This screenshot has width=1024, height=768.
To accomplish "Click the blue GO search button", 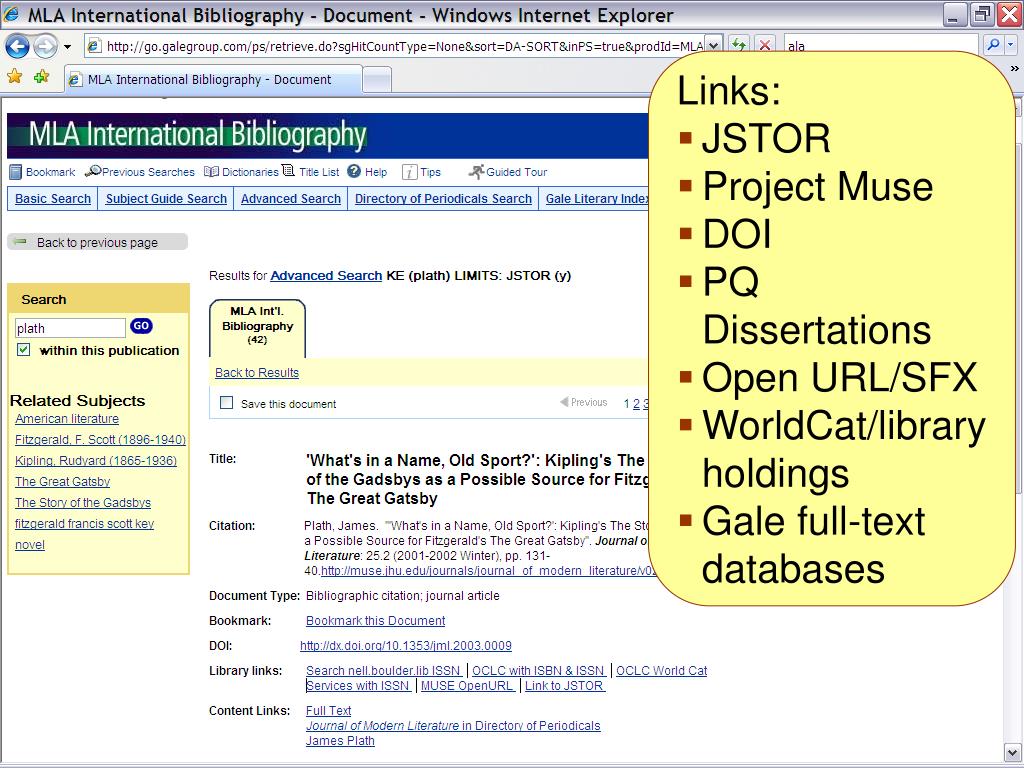I will [141, 326].
